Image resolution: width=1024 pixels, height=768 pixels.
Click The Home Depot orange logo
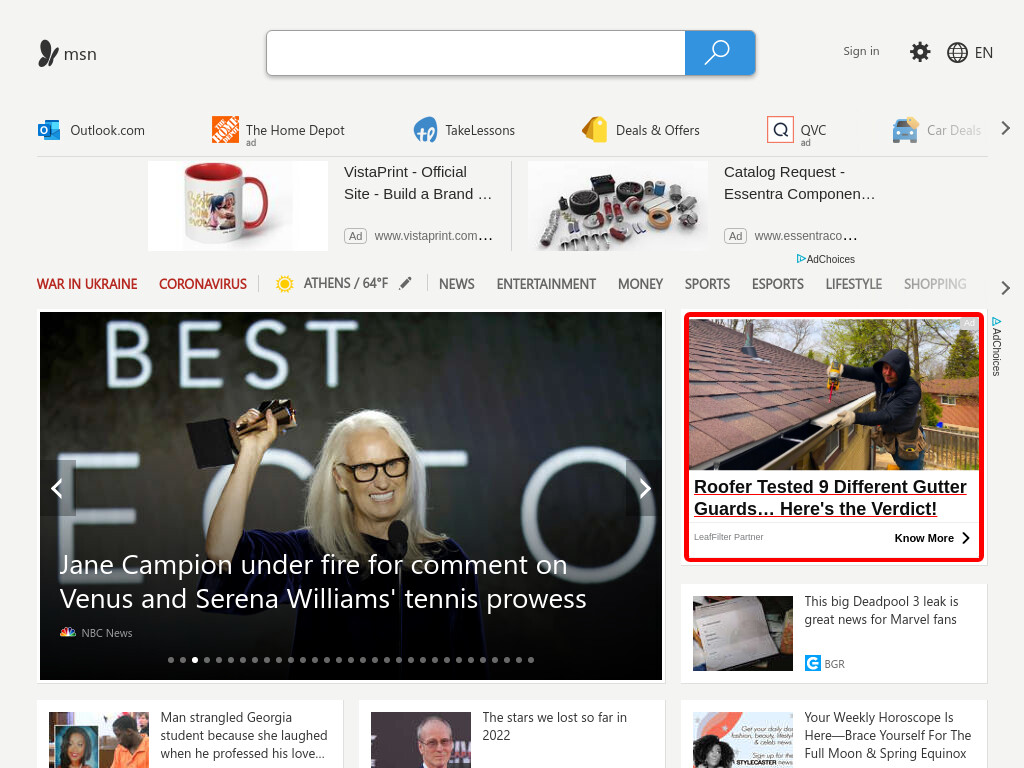pyautogui.click(x=225, y=129)
